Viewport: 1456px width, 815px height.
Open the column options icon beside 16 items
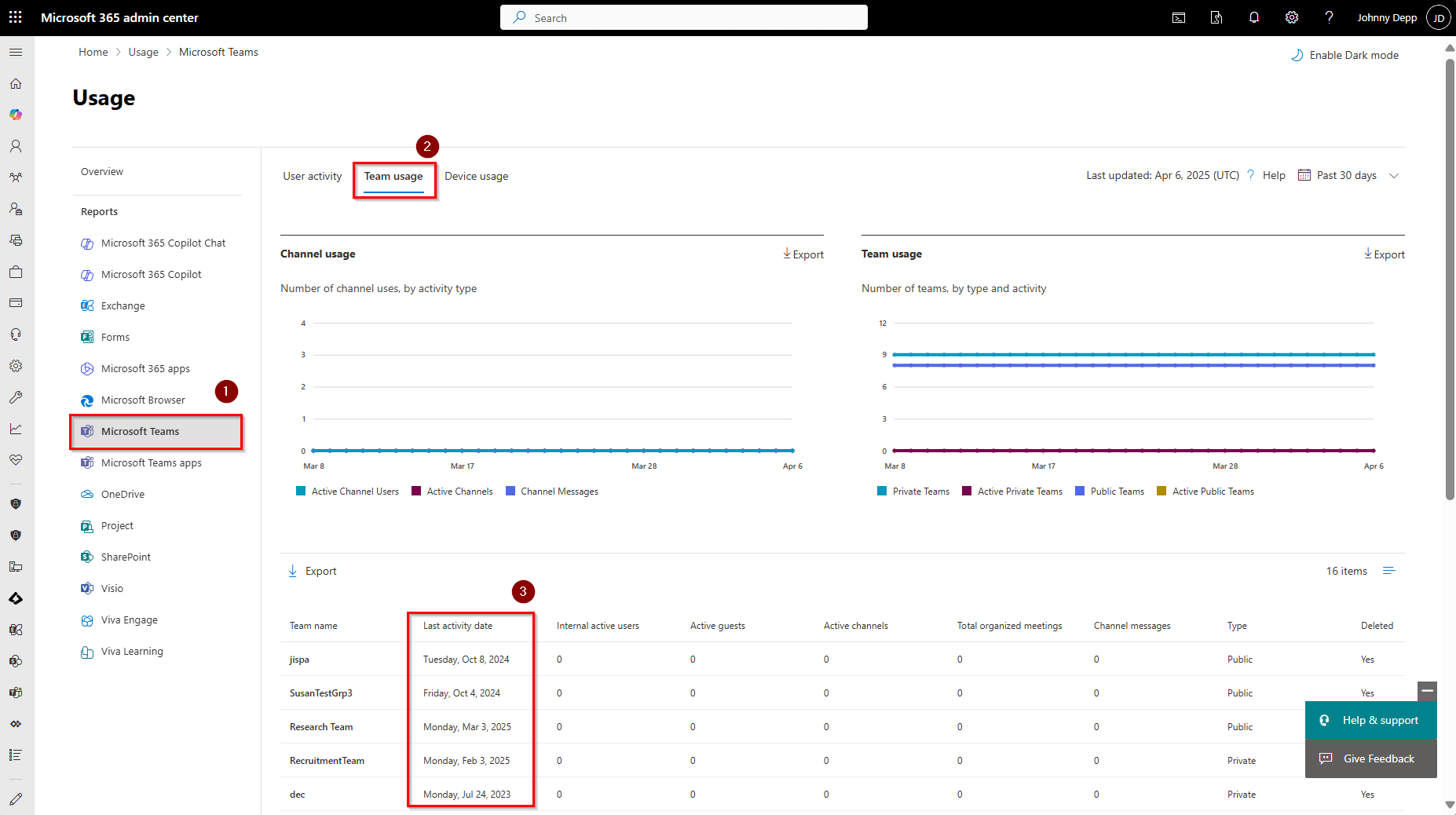(1388, 571)
